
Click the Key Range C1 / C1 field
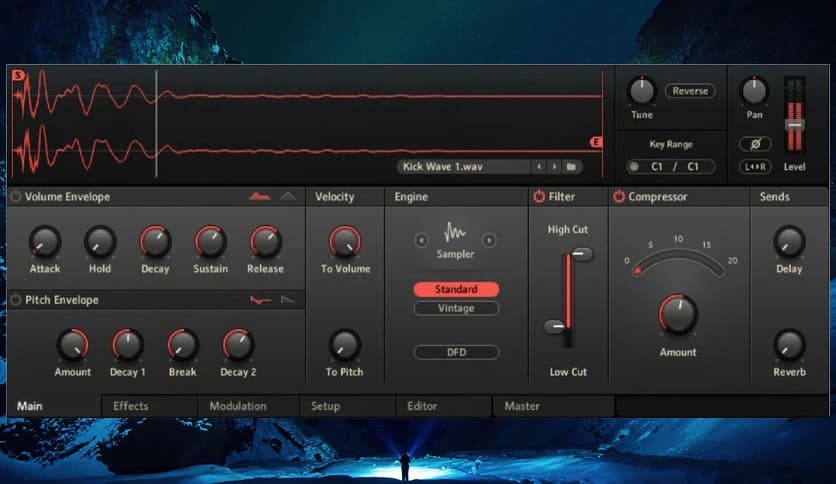(671, 167)
